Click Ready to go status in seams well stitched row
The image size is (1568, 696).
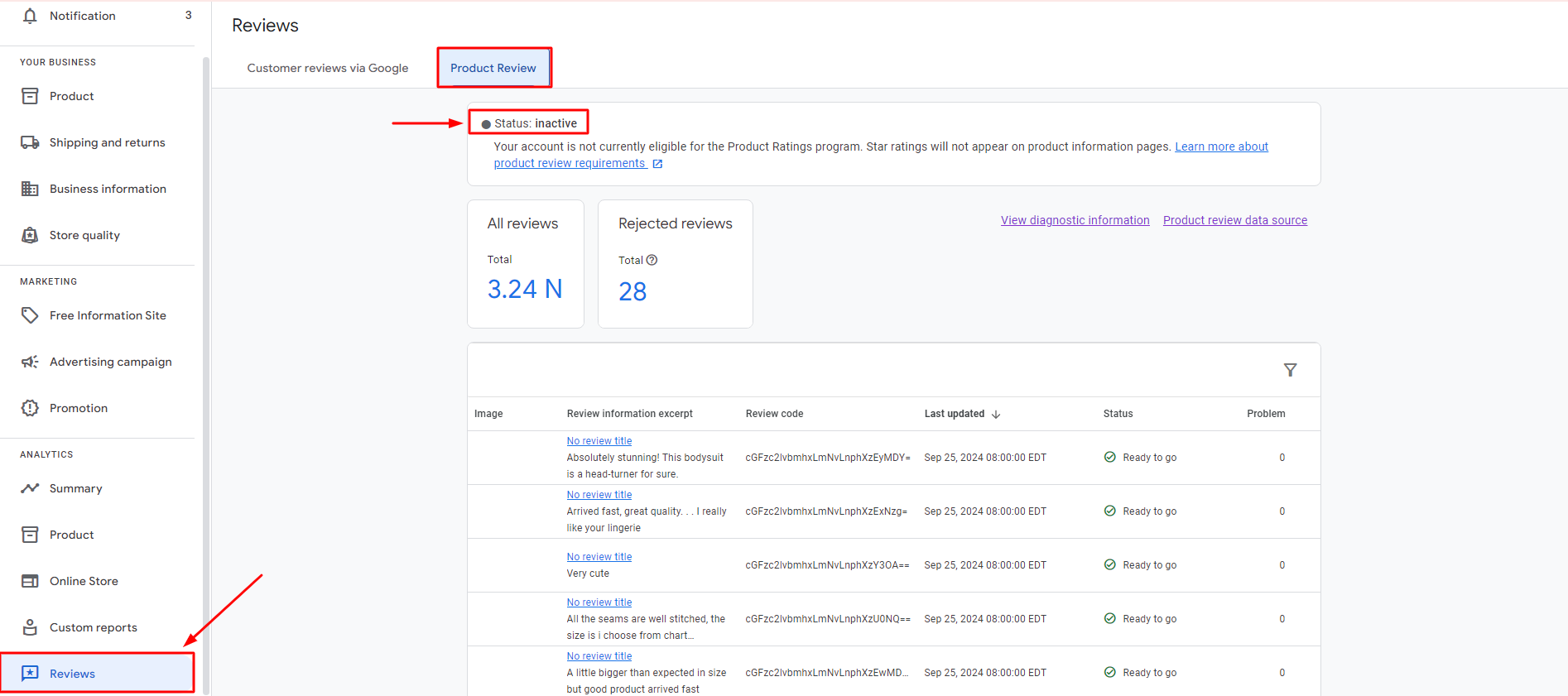(x=1149, y=619)
